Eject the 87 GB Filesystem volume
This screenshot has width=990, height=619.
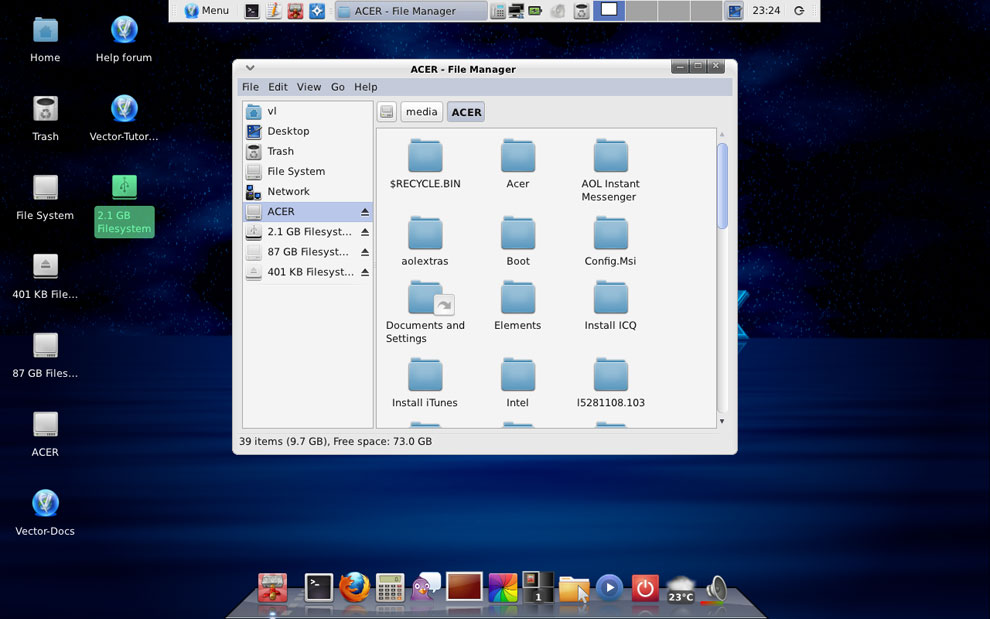[365, 253]
